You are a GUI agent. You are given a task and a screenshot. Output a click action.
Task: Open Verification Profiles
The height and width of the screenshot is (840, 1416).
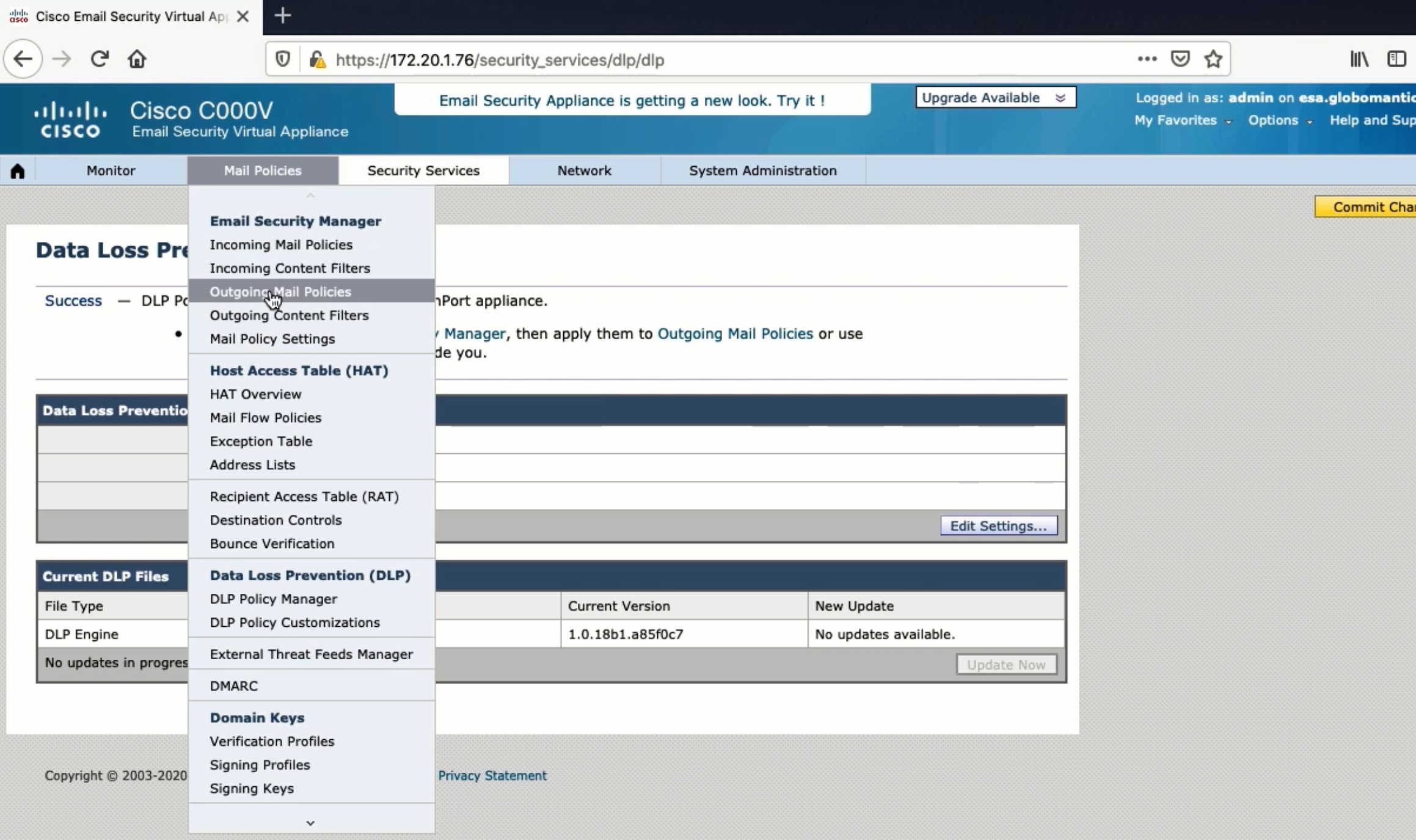[x=272, y=741]
